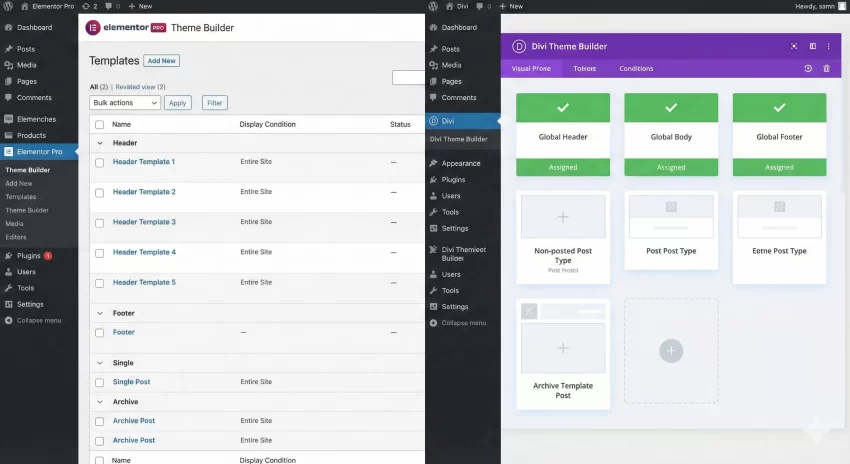Collapse the Footer group chevron

[x=100, y=313]
